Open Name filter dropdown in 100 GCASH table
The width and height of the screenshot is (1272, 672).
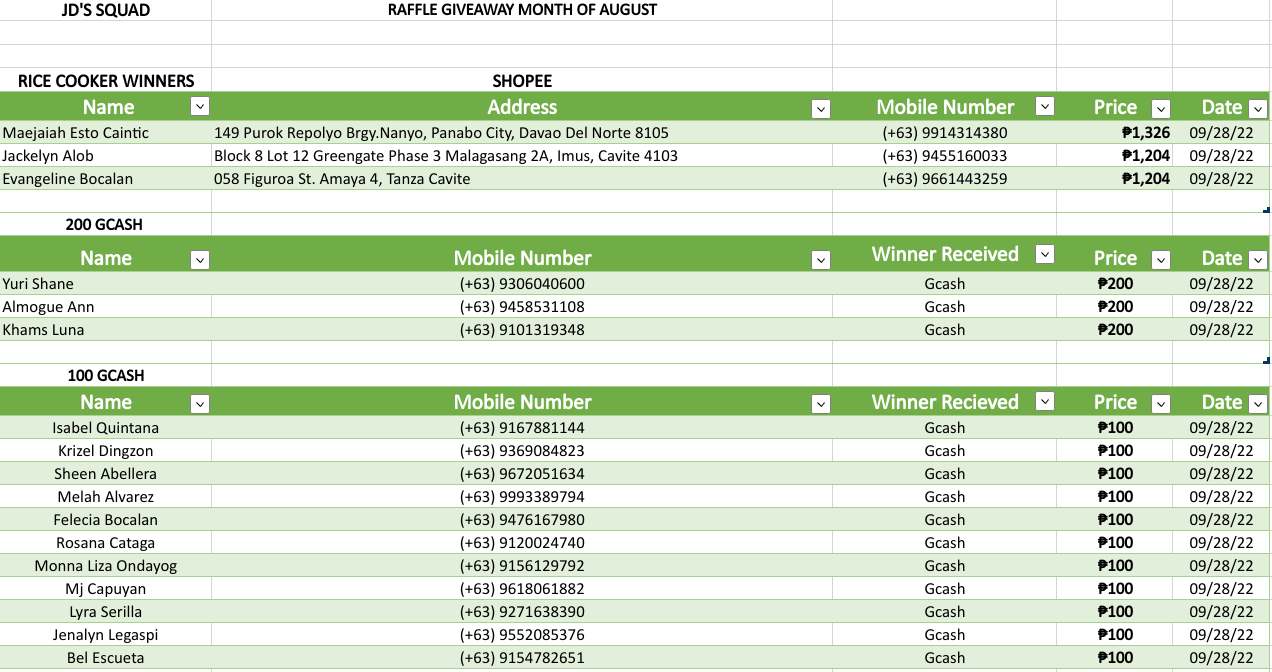click(200, 404)
